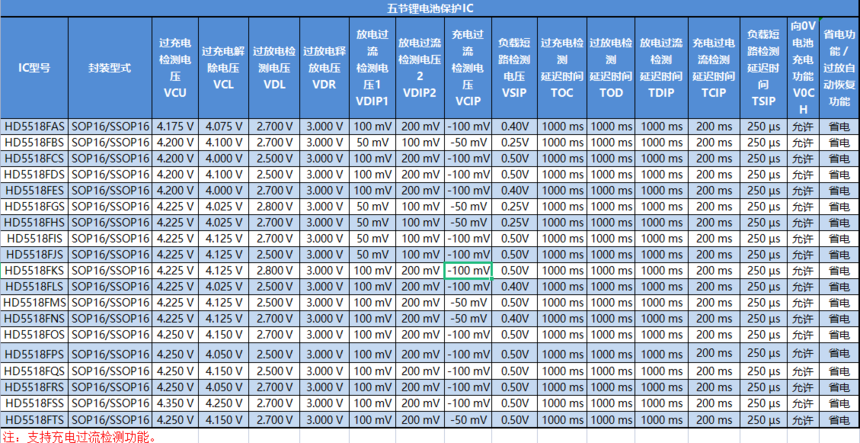This screenshot has height=443, width=860.
Task: Click the 4.175 V cell
Action: [176, 127]
